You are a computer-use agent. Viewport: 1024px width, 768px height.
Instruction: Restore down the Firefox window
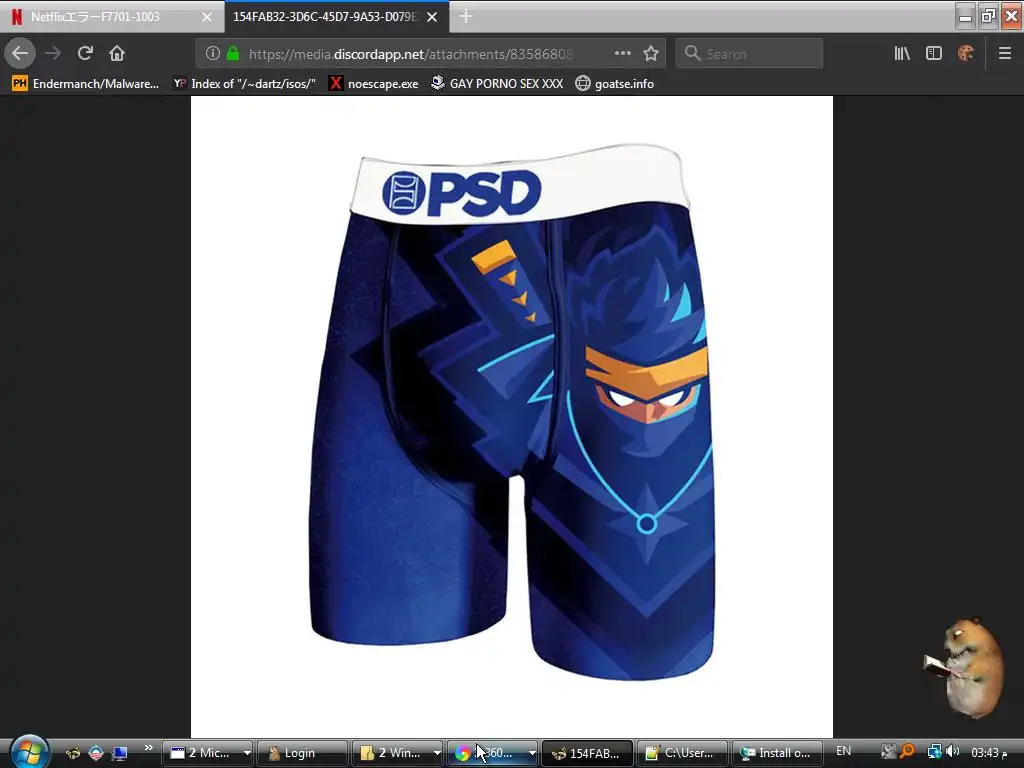988,16
